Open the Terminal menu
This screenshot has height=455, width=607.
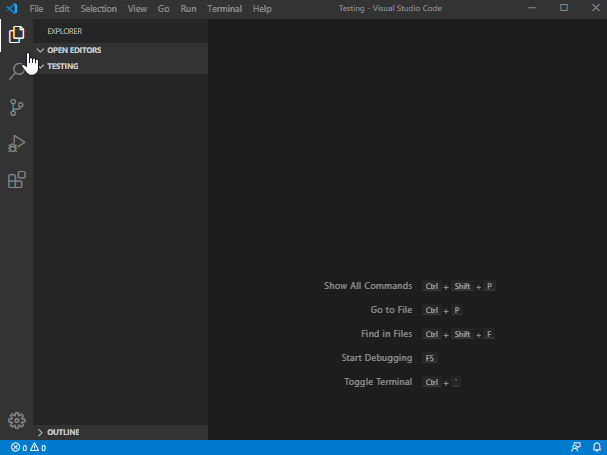(225, 9)
